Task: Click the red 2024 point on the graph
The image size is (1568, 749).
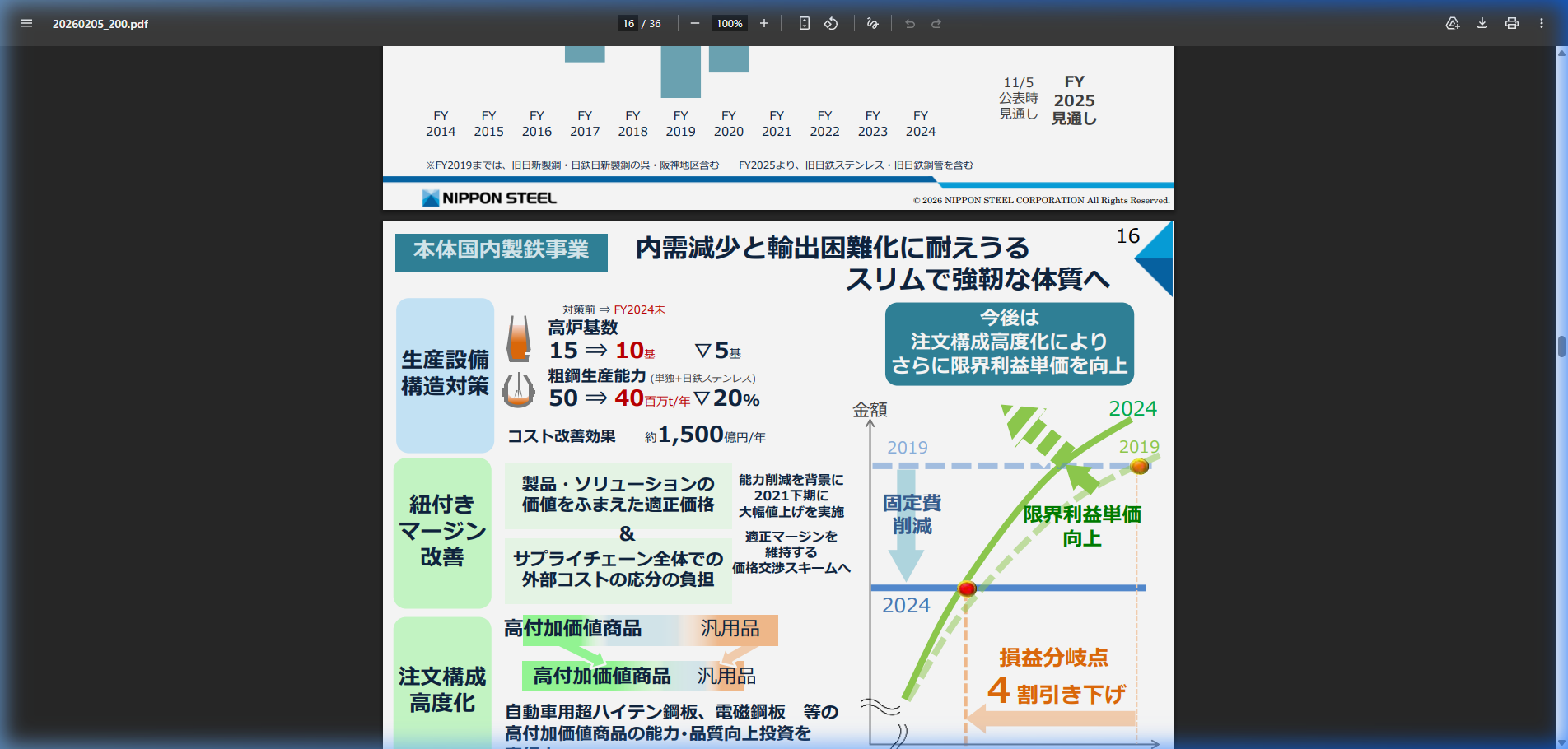Action: tap(965, 588)
